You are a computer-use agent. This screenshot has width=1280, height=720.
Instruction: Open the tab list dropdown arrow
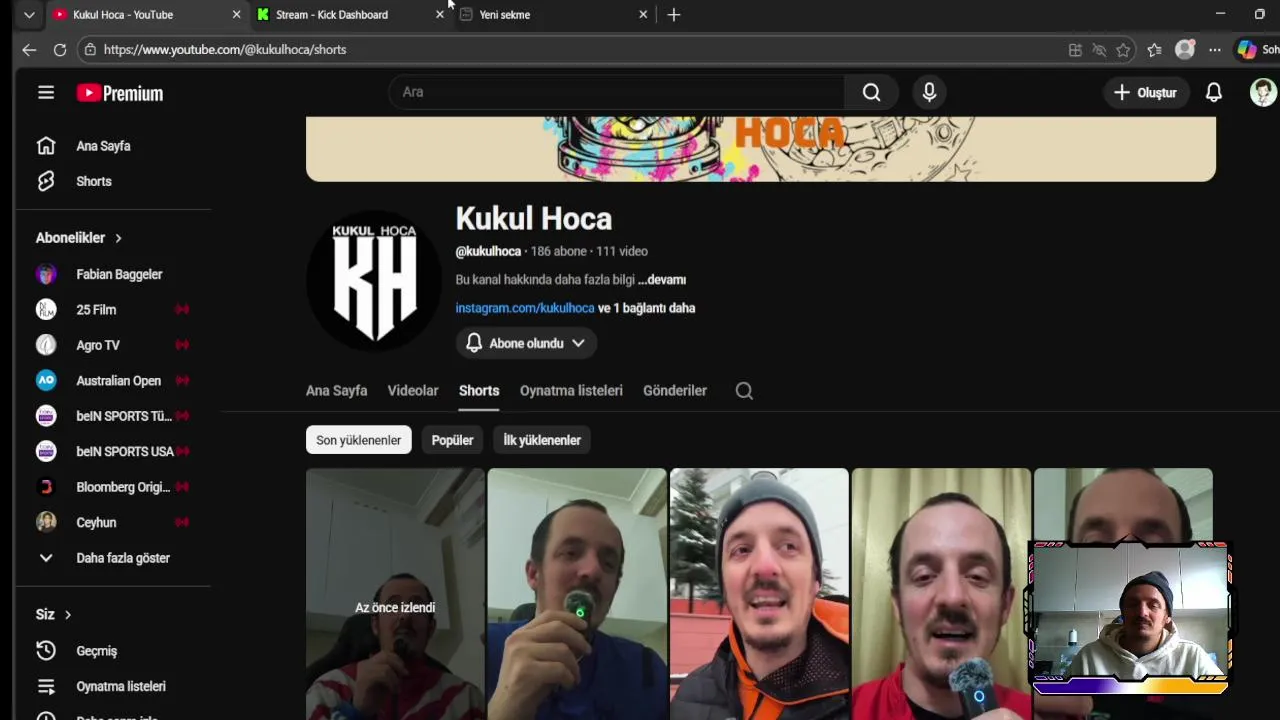click(x=29, y=15)
